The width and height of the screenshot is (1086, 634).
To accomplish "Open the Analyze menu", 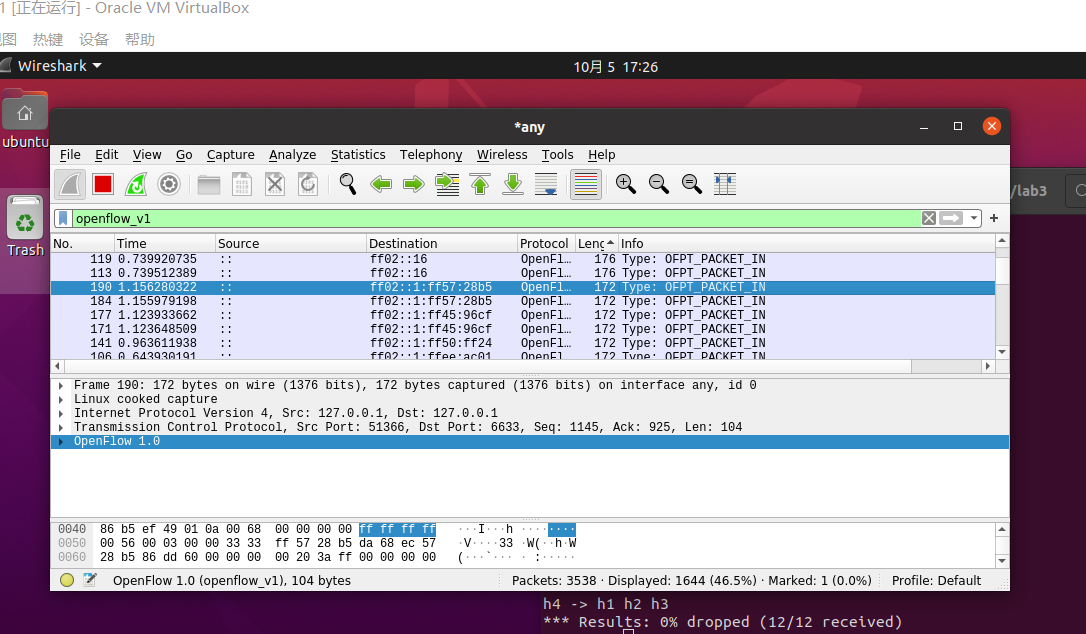I will 292,155.
